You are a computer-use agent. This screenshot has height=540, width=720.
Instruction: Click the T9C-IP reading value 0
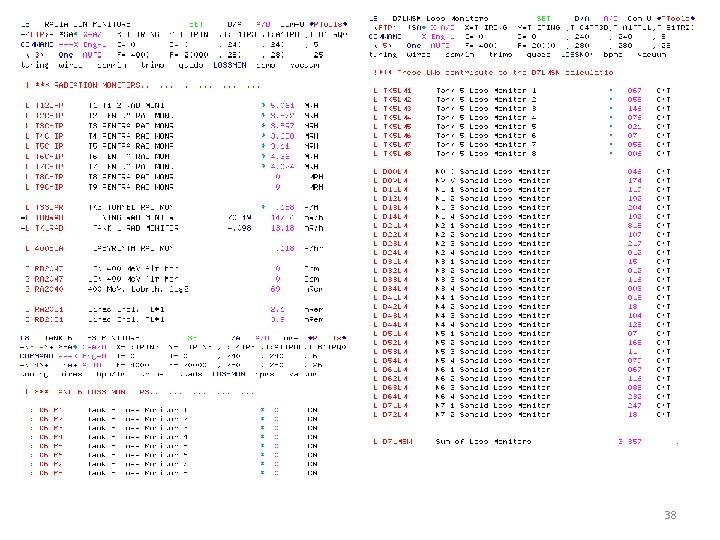pos(278,187)
